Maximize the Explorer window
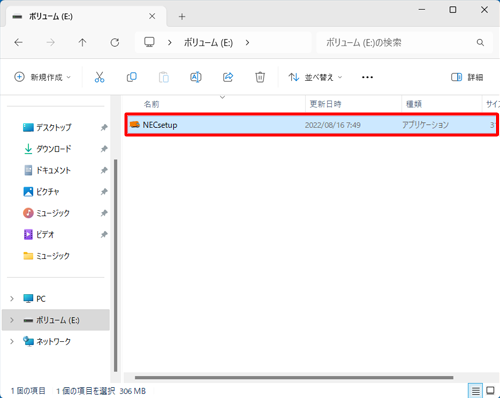 (453, 10)
